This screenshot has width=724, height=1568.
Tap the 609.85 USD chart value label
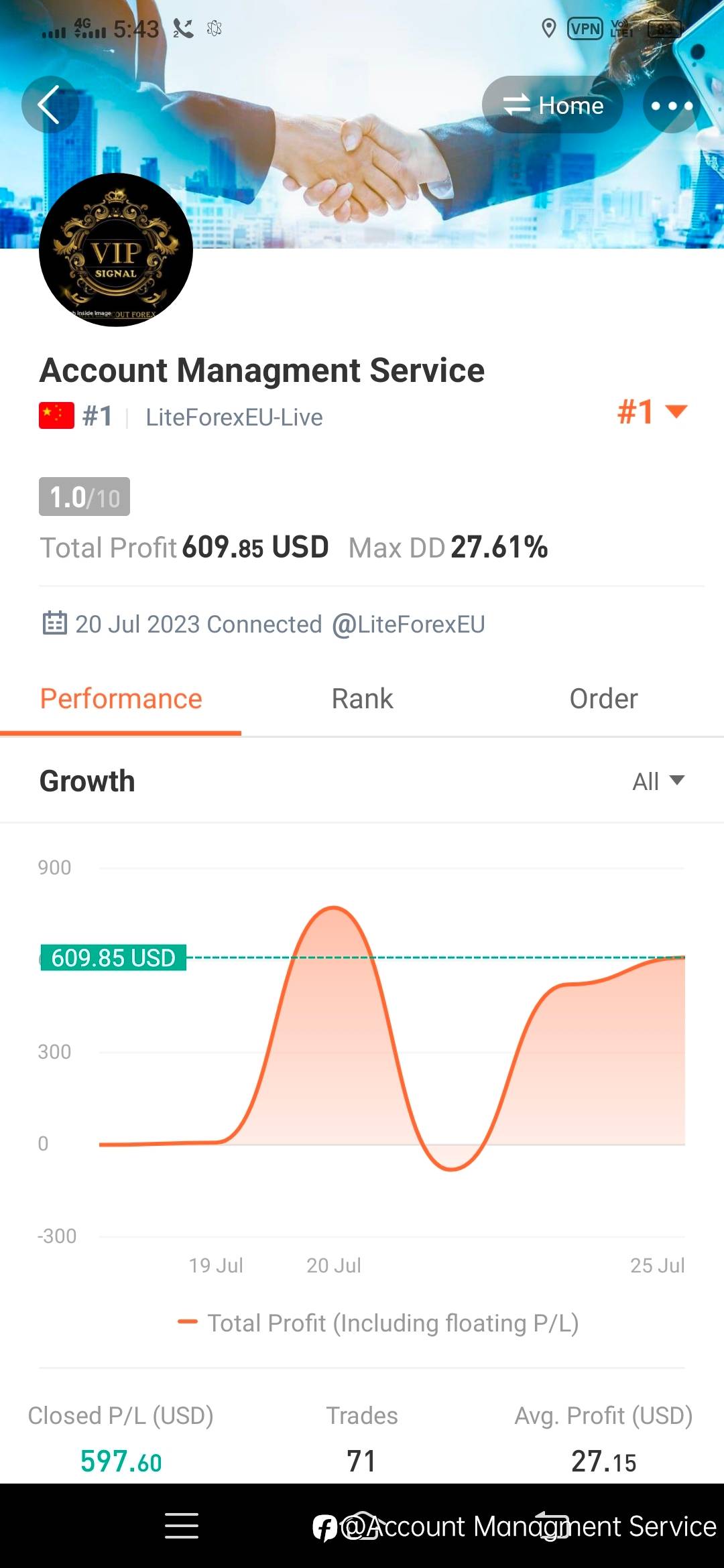click(x=113, y=958)
